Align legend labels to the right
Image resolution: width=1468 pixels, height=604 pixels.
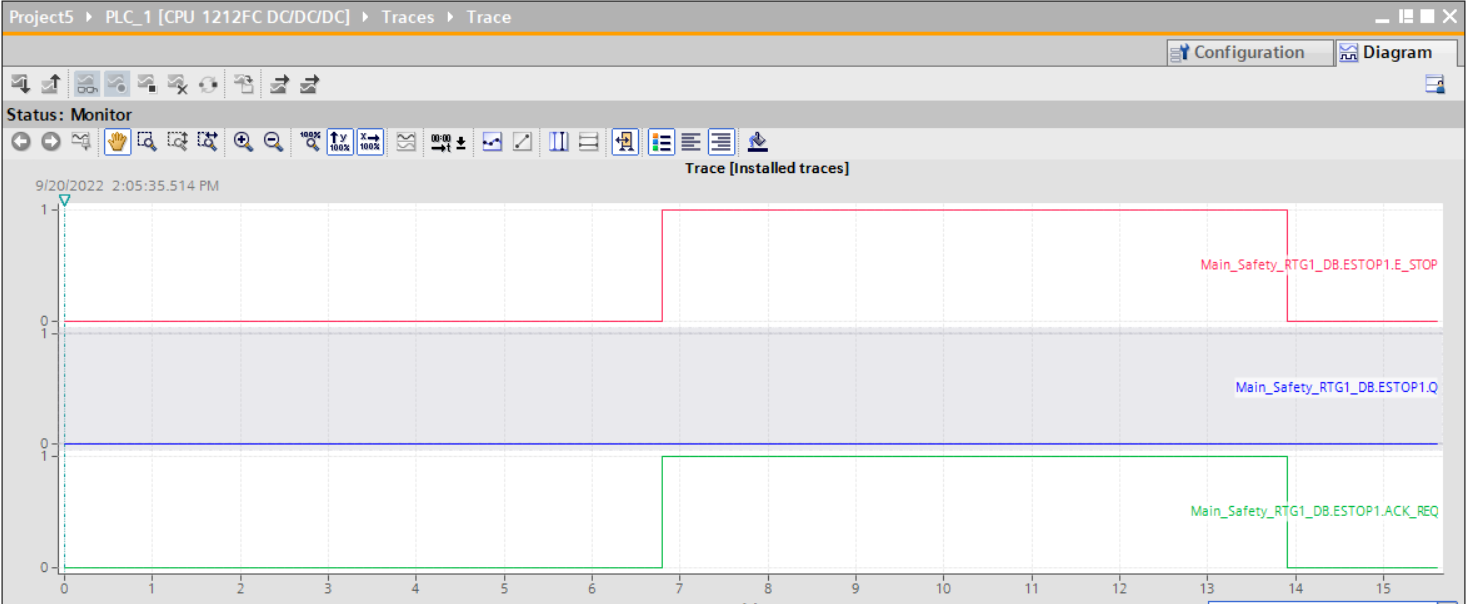click(721, 142)
